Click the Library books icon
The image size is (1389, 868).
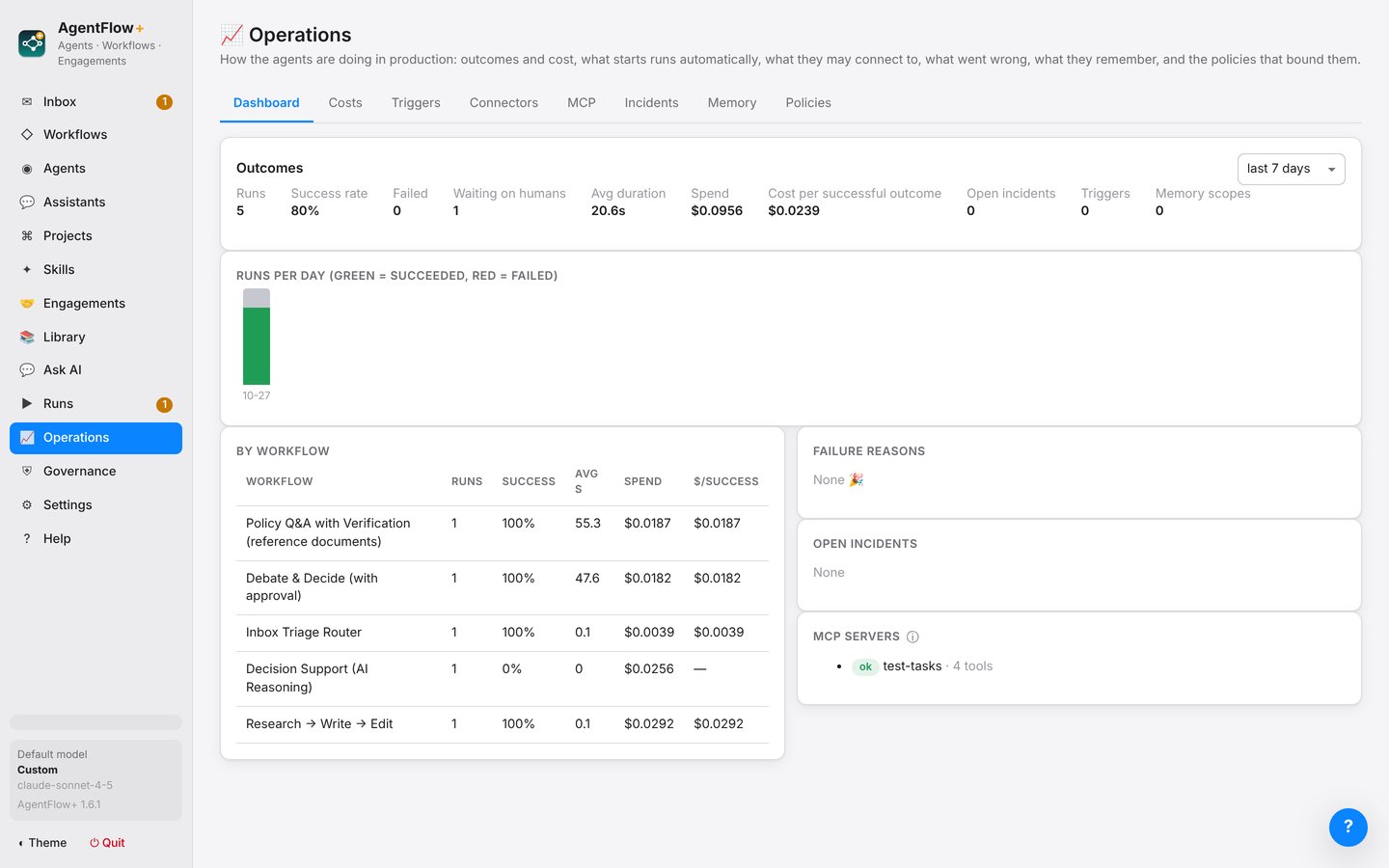pyautogui.click(x=27, y=338)
